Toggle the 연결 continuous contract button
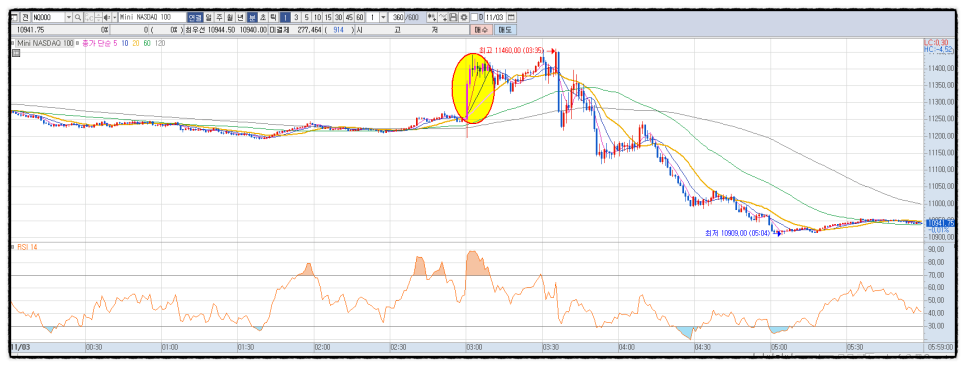Image resolution: width=966 pixels, height=367 pixels. pyautogui.click(x=195, y=17)
